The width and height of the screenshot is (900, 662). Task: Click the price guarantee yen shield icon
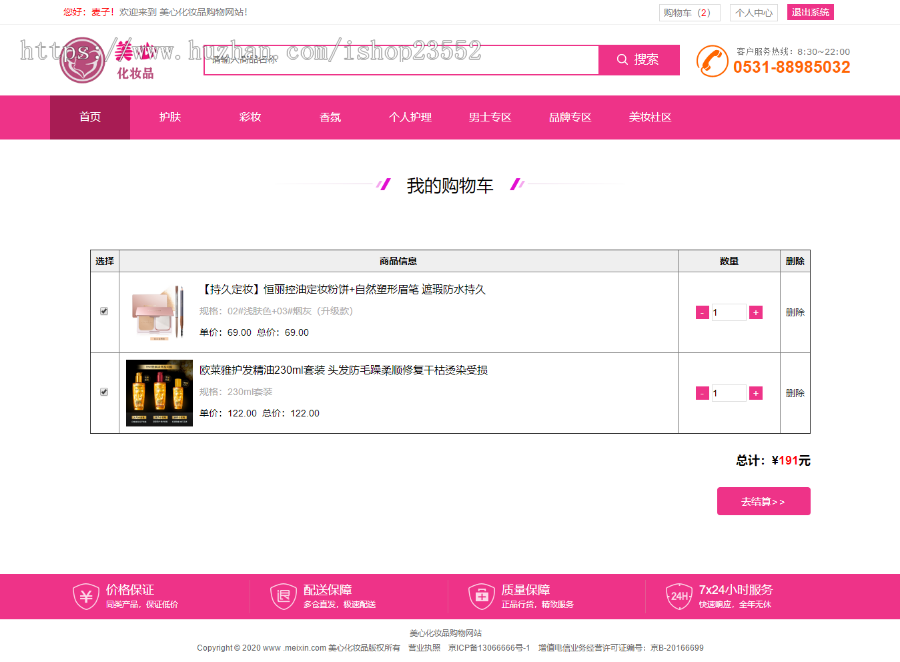(86, 596)
